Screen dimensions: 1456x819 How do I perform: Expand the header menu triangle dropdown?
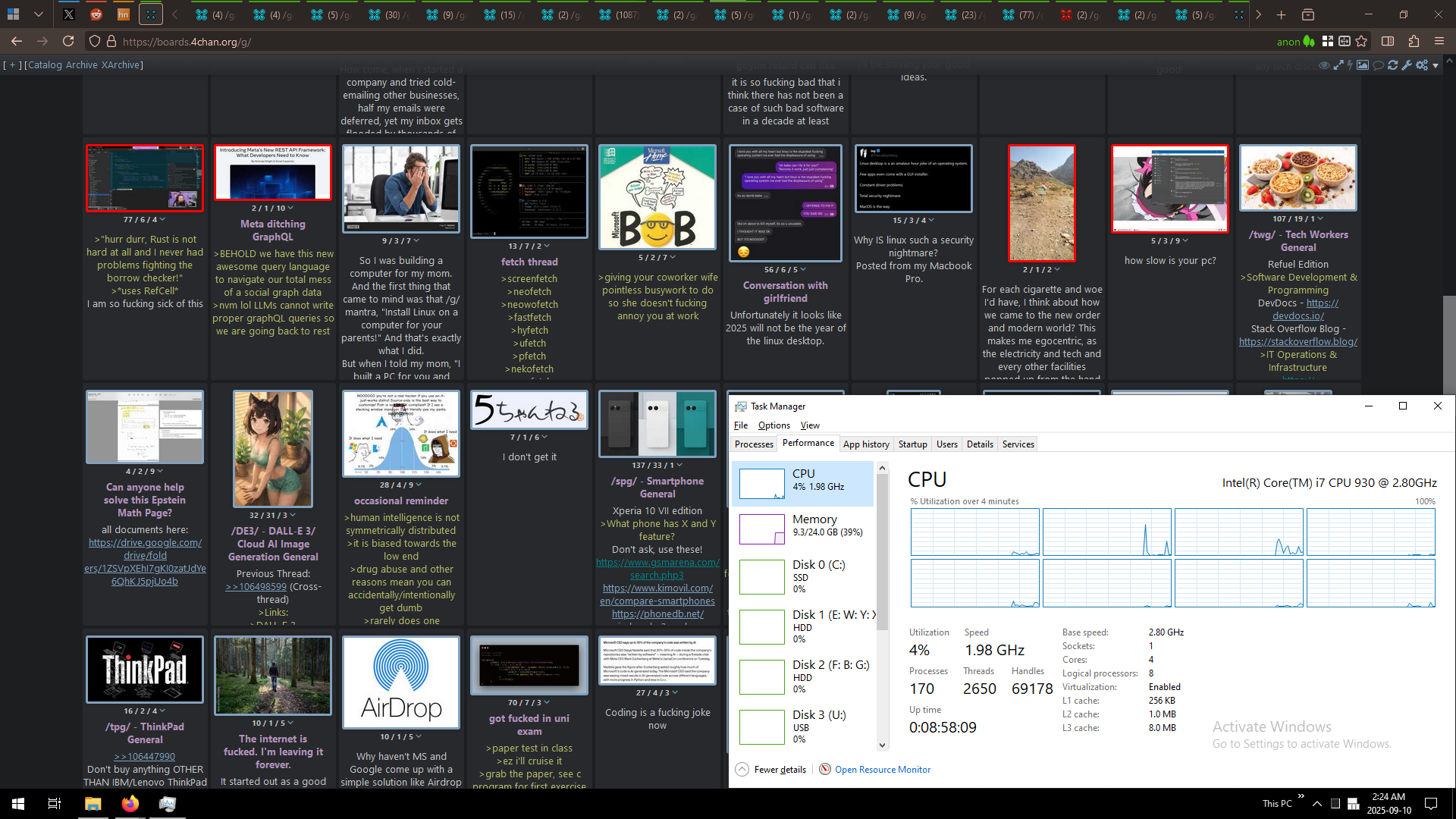pos(1436,66)
